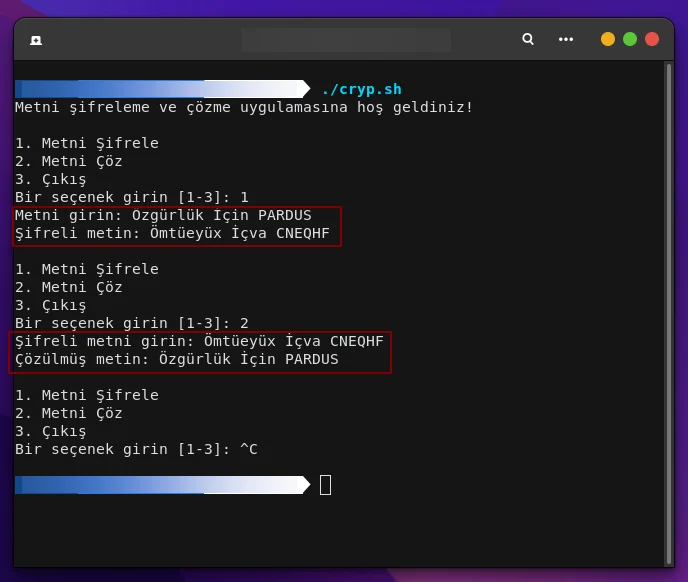Open the terminal search tool
688x582 pixels.
pyautogui.click(x=528, y=39)
